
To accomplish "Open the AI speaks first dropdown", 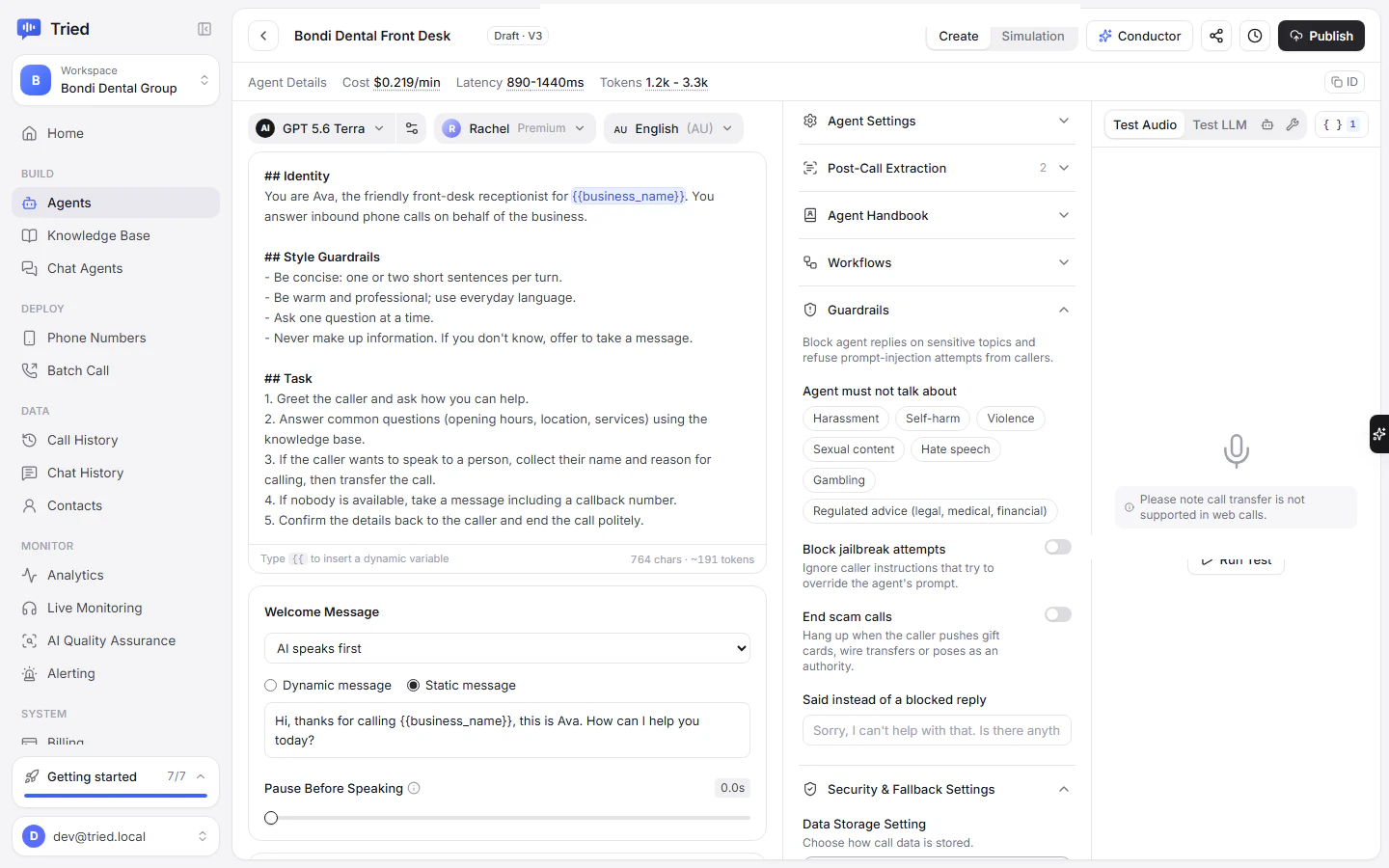I will pyautogui.click(x=507, y=648).
